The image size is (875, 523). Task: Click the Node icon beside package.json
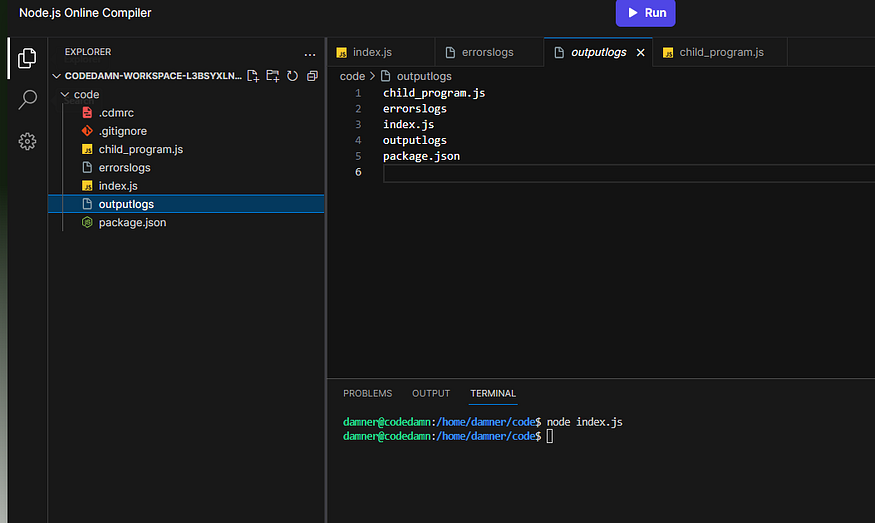(87, 223)
